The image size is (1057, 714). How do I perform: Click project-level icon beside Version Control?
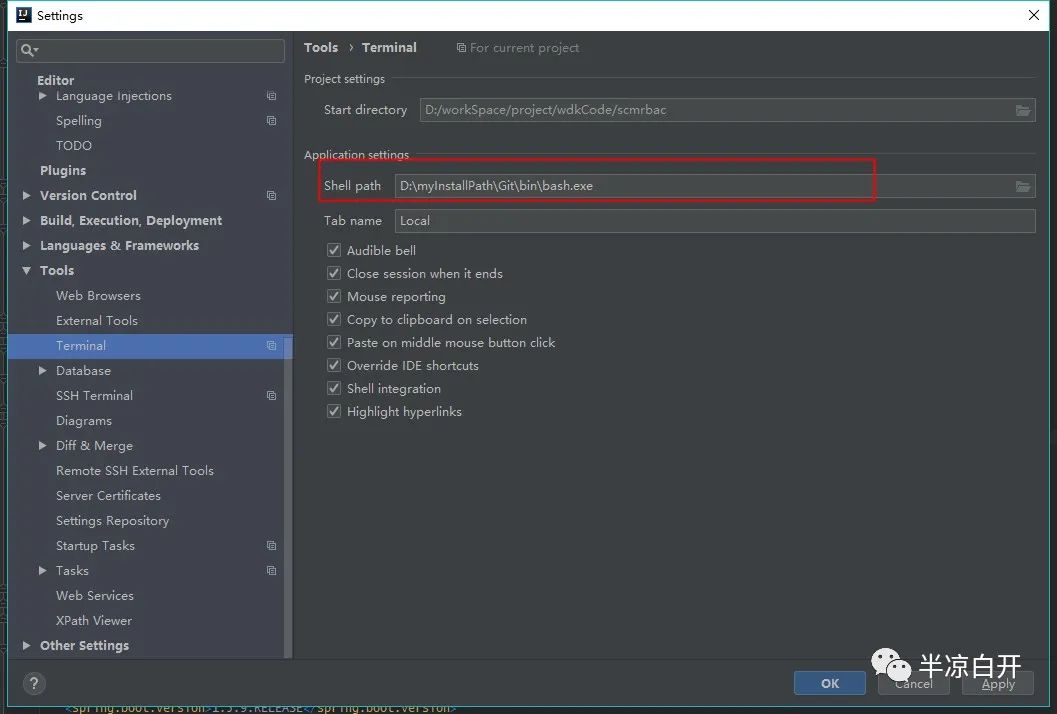pos(272,196)
